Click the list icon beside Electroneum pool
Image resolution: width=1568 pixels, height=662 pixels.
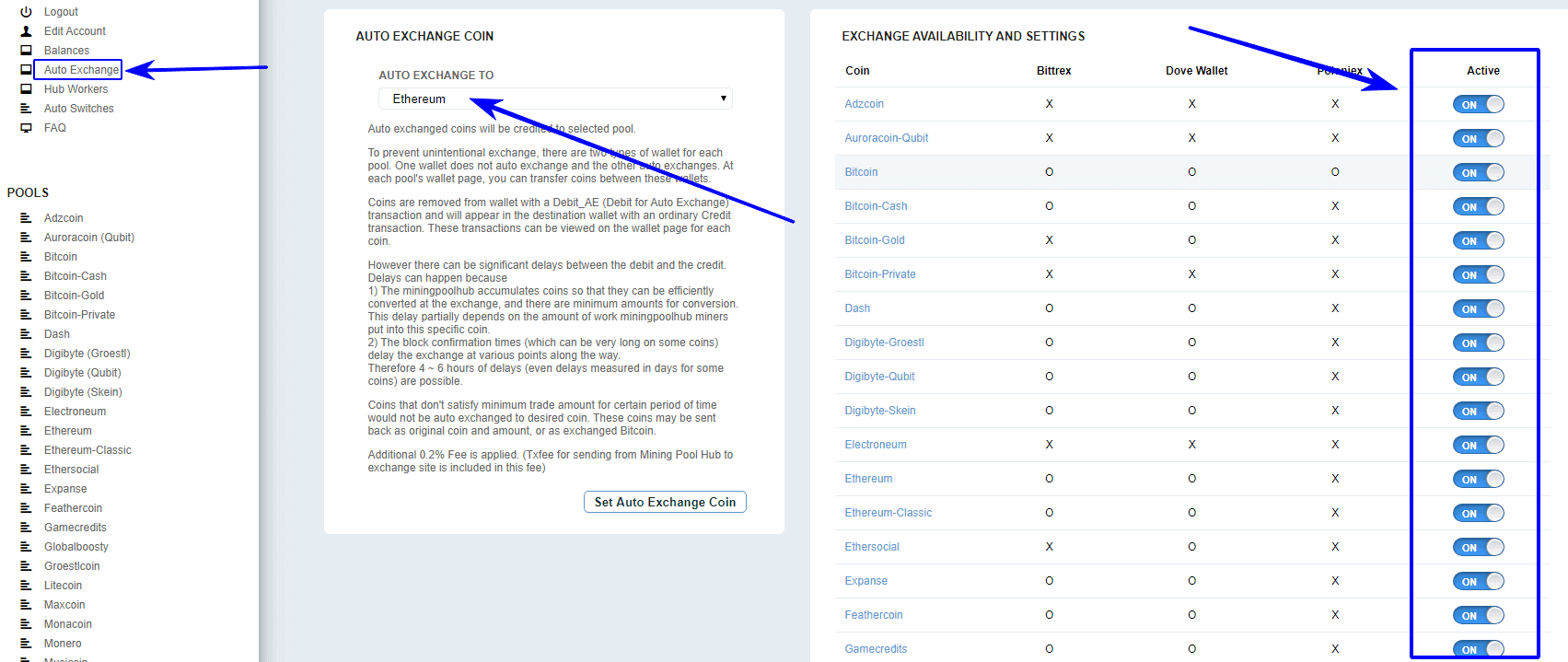26,412
